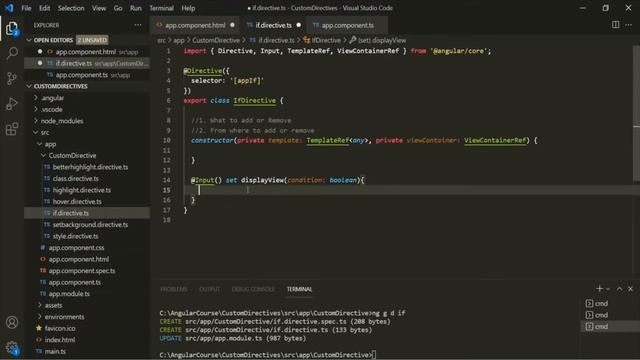Collapse the OPEN EDITORS section

(53, 40)
